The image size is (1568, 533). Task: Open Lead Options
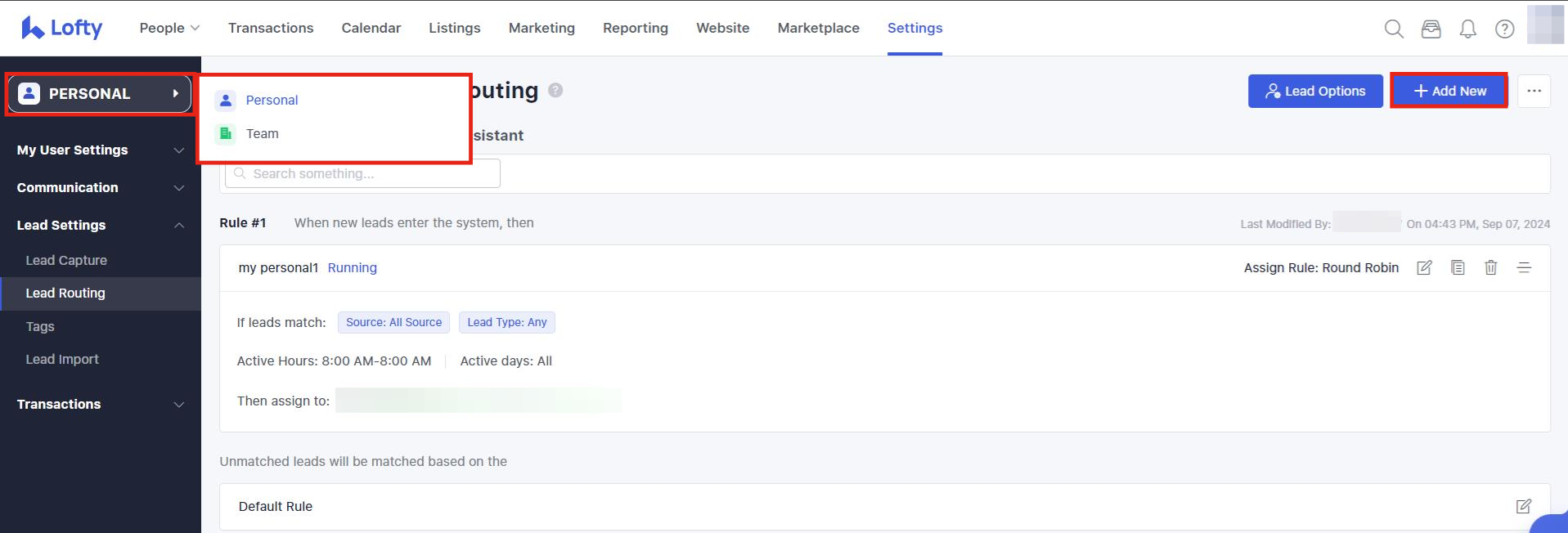coord(1315,92)
